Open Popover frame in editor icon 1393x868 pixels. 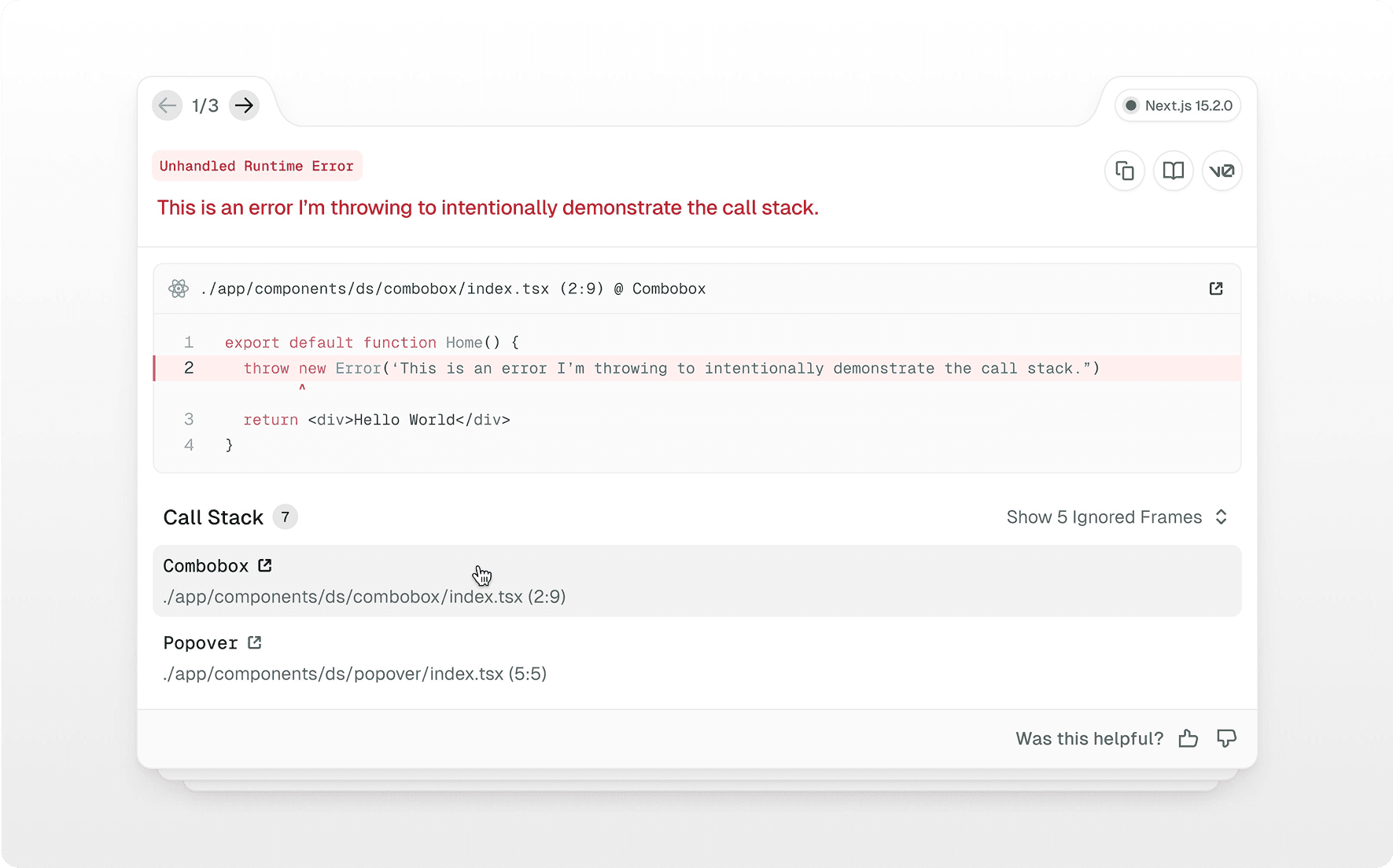[254, 642]
